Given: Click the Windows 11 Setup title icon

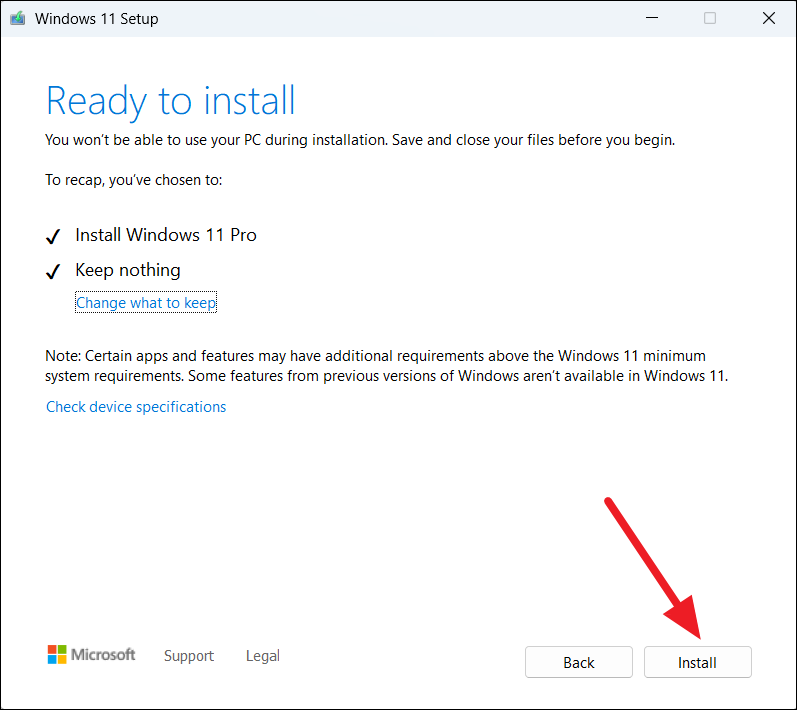Looking at the screenshot, I should pyautogui.click(x=18, y=19).
